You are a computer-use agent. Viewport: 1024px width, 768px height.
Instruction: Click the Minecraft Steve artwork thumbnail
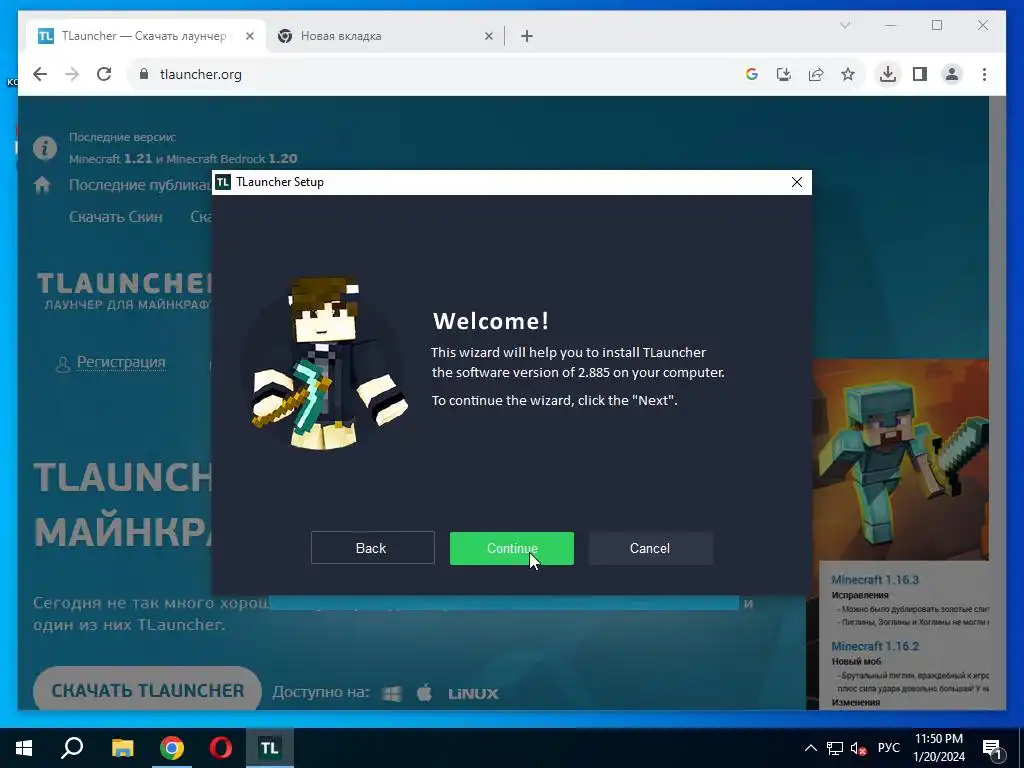click(901, 459)
